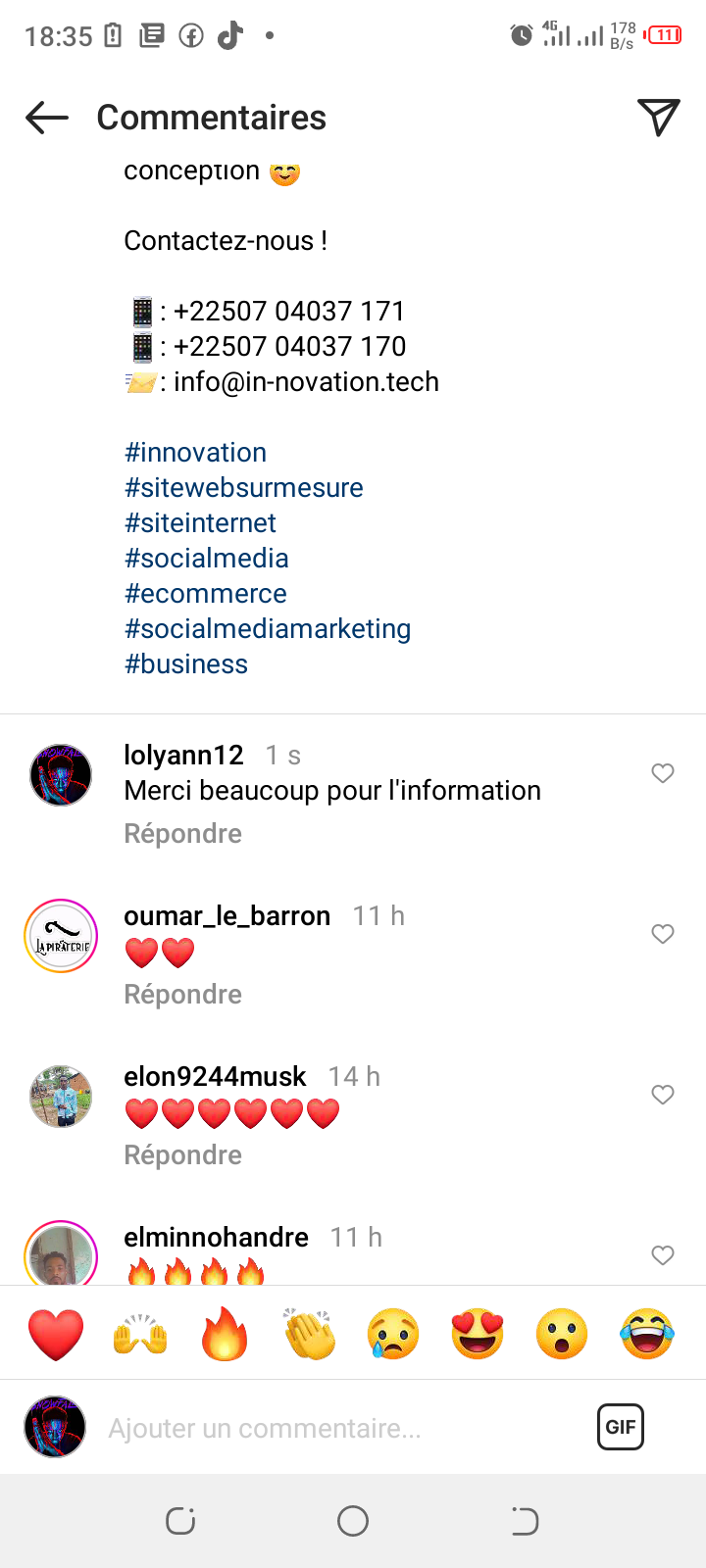This screenshot has width=706, height=1568.
Task: View oumar_le_barron's story avatar
Action: coord(61,936)
